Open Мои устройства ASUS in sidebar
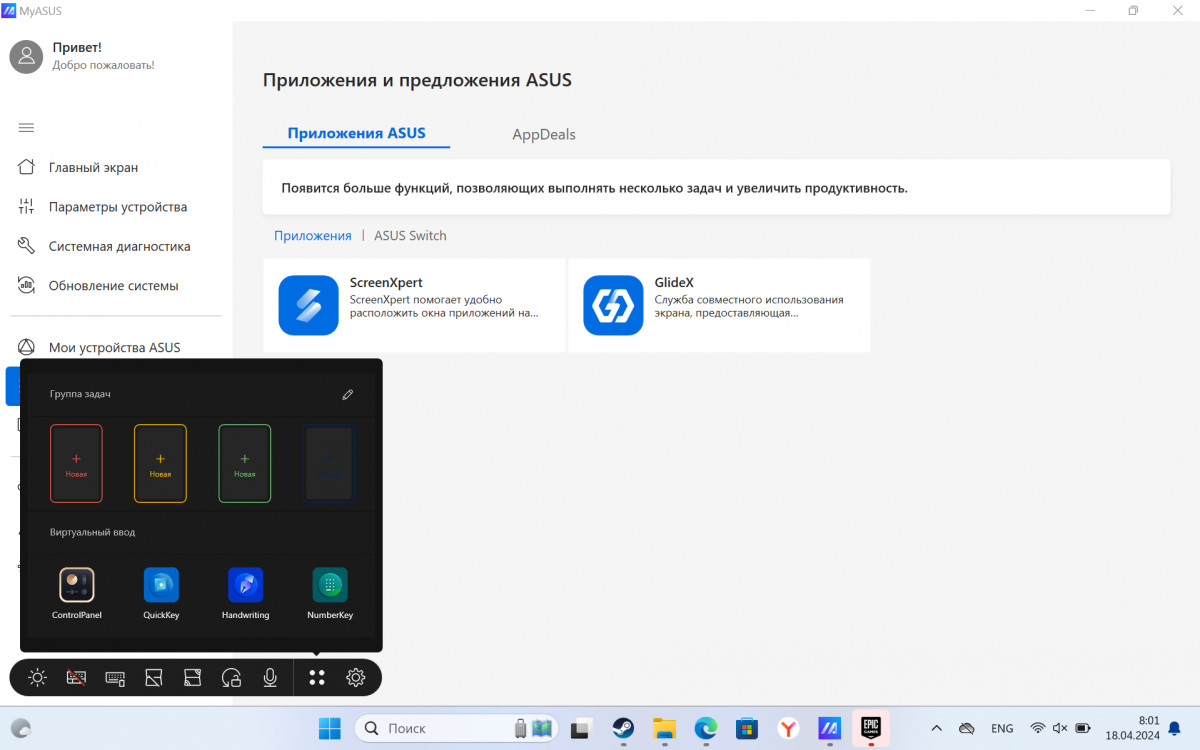Viewport: 1200px width, 750px height. [x=115, y=347]
